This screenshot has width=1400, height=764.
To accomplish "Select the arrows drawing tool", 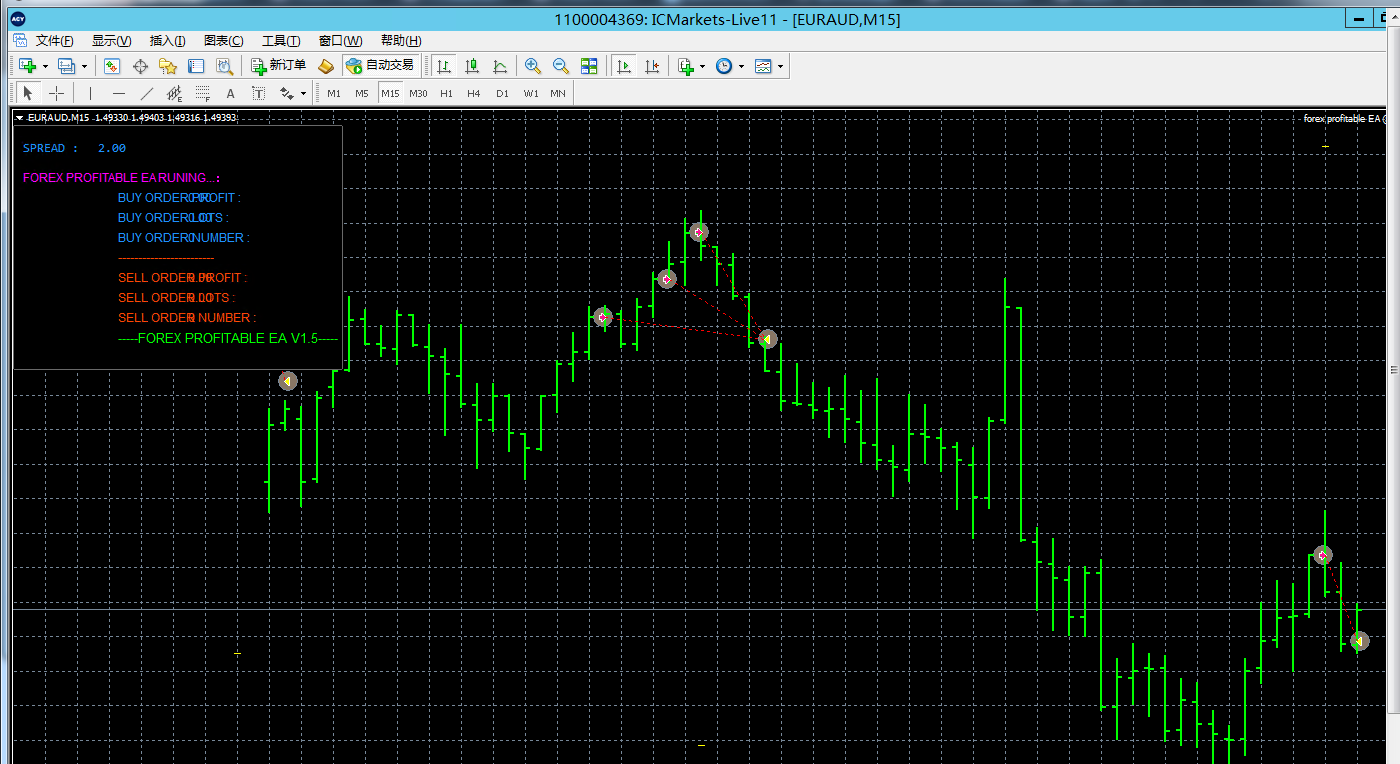I will point(287,93).
